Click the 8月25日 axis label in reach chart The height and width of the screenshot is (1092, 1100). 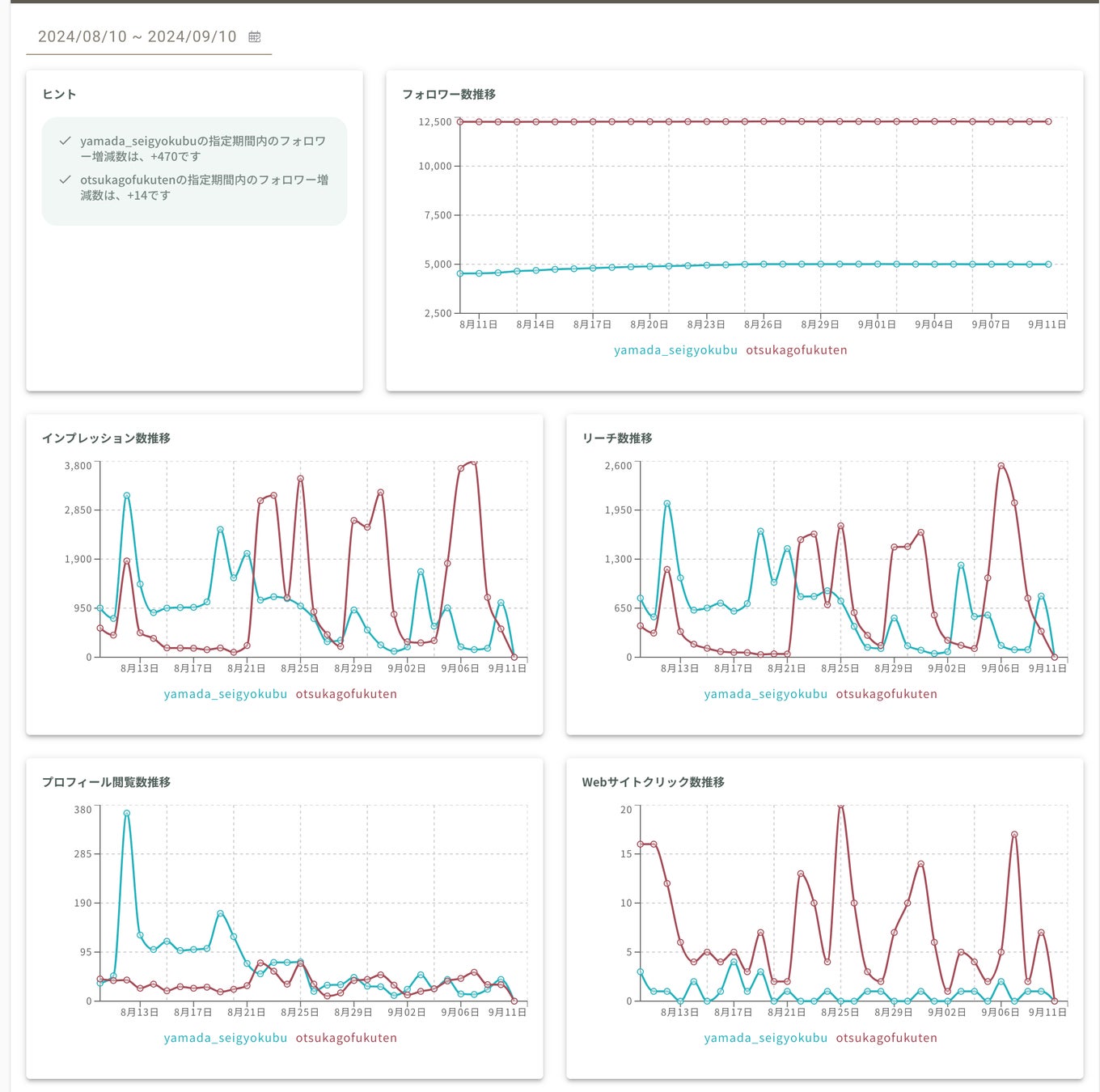(x=840, y=668)
